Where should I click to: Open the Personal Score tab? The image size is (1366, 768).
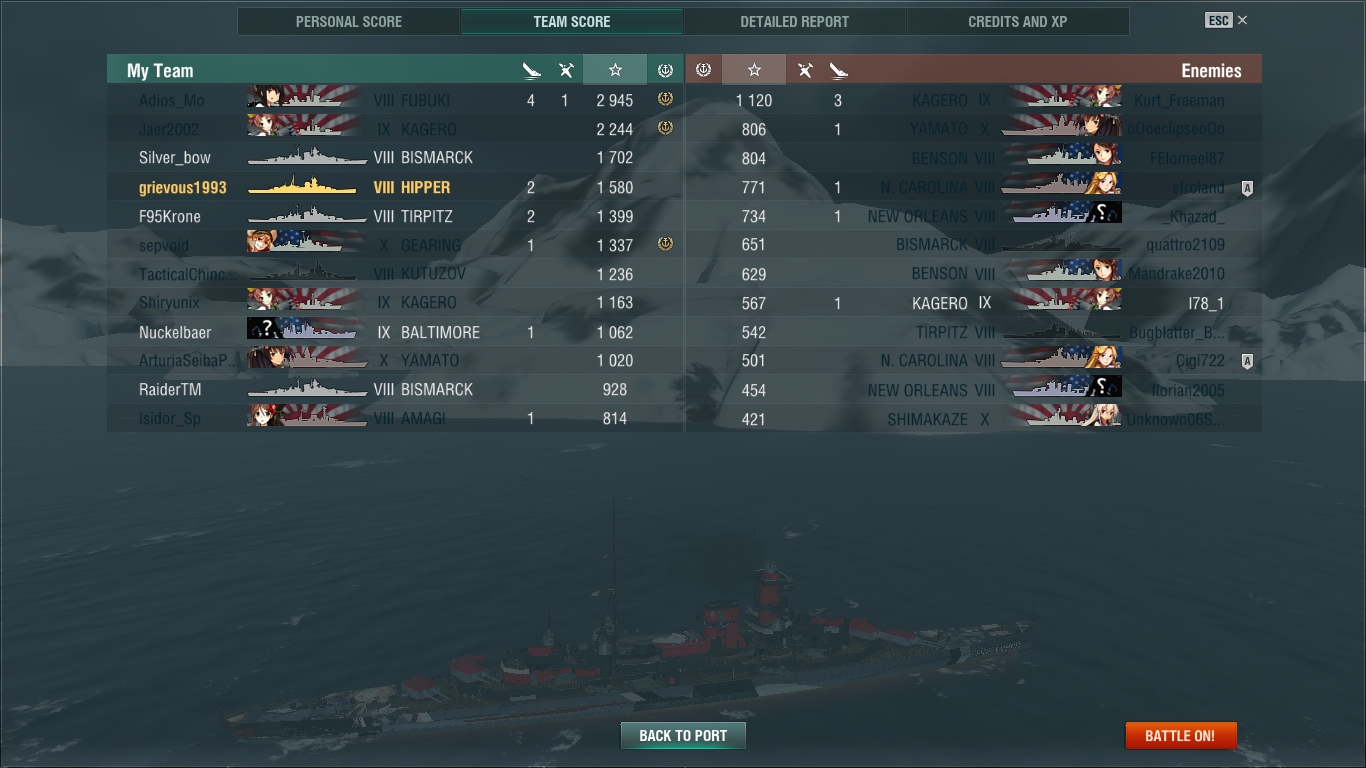(x=349, y=21)
